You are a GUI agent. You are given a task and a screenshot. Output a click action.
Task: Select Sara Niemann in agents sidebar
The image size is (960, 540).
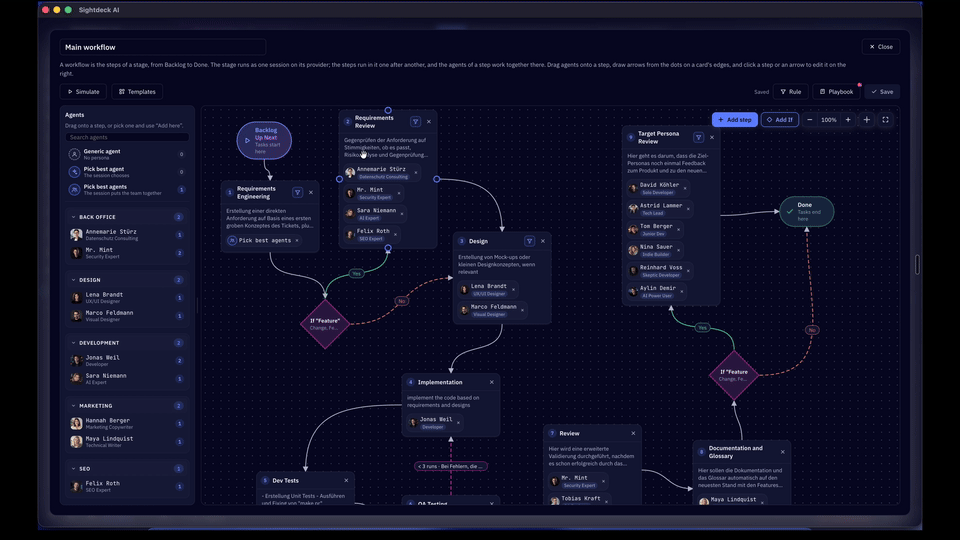[x=127, y=379]
